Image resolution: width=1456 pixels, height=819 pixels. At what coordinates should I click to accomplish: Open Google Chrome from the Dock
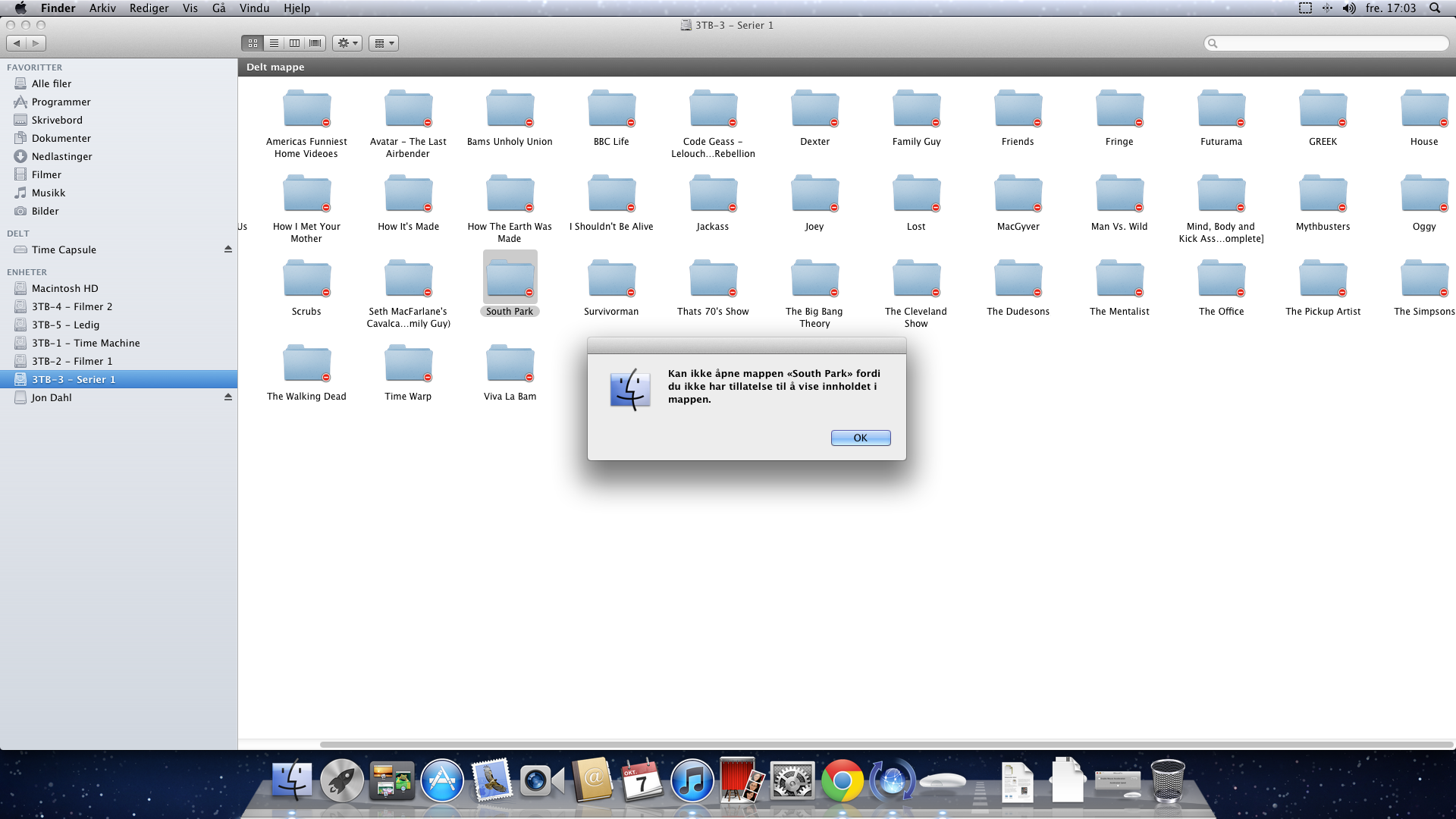tap(842, 780)
